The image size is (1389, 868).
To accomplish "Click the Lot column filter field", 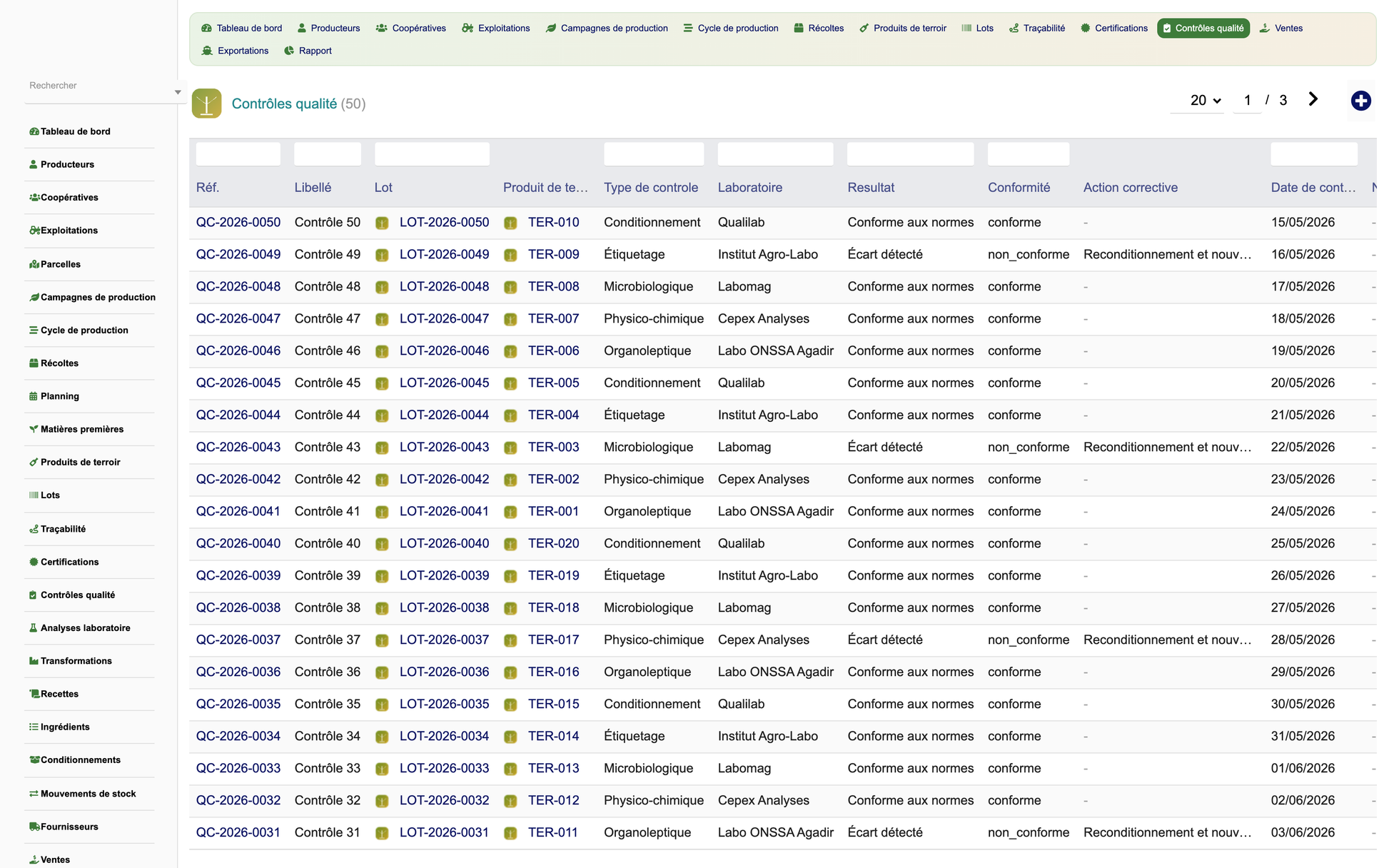I will pyautogui.click(x=432, y=154).
